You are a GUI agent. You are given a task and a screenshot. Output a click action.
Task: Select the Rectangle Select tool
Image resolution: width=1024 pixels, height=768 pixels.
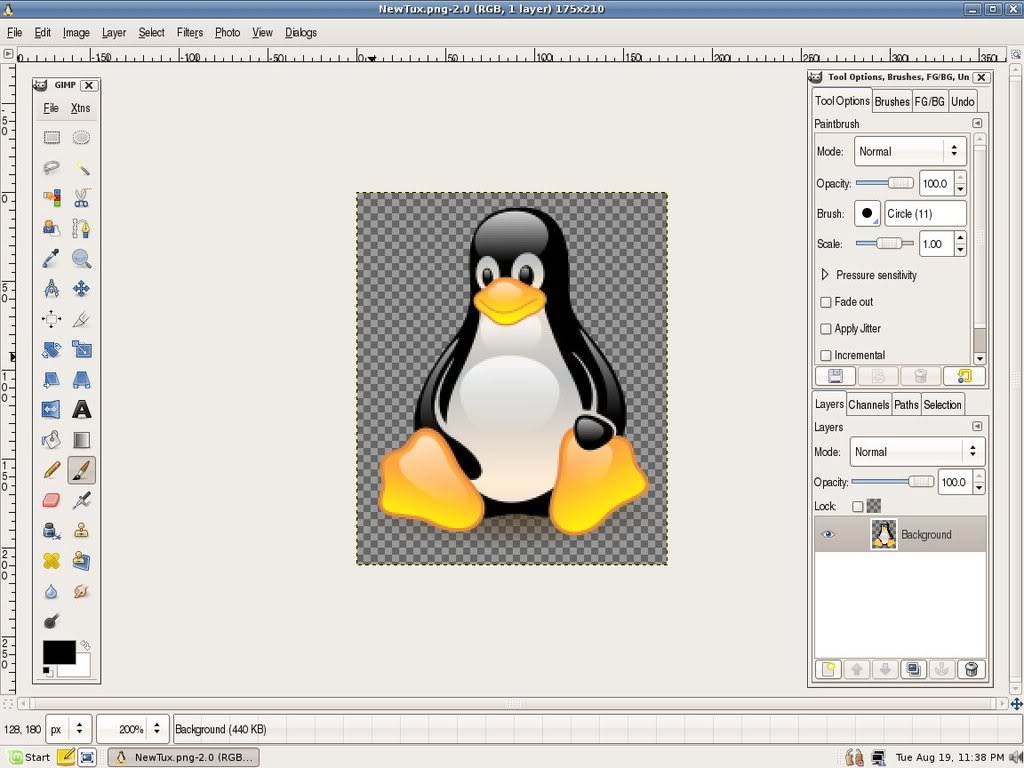pos(52,137)
